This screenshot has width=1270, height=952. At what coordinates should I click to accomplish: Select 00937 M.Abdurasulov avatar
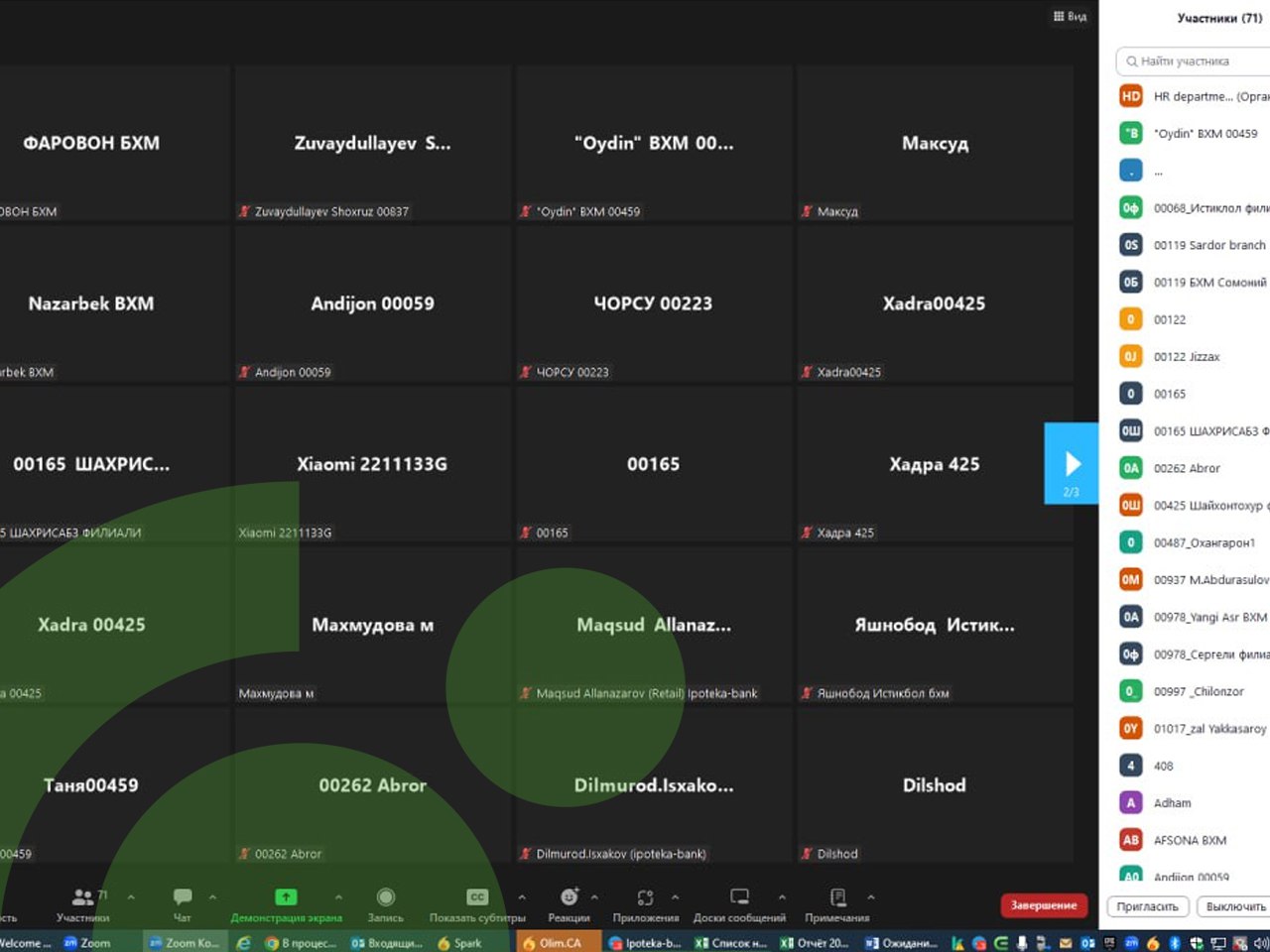pyautogui.click(x=1131, y=579)
